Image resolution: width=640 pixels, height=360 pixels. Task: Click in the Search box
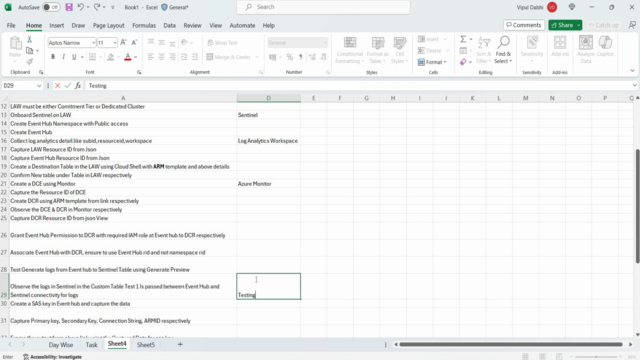323,7
